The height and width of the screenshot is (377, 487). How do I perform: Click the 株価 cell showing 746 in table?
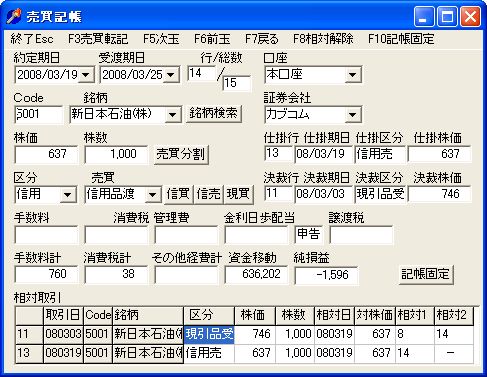click(255, 334)
